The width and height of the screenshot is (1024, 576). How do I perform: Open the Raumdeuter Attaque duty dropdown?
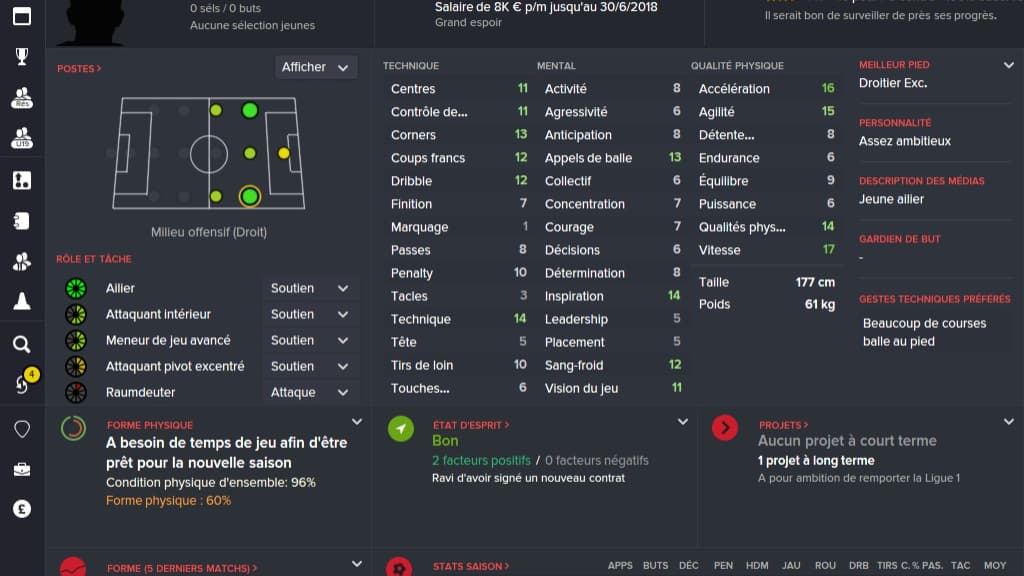pos(310,392)
